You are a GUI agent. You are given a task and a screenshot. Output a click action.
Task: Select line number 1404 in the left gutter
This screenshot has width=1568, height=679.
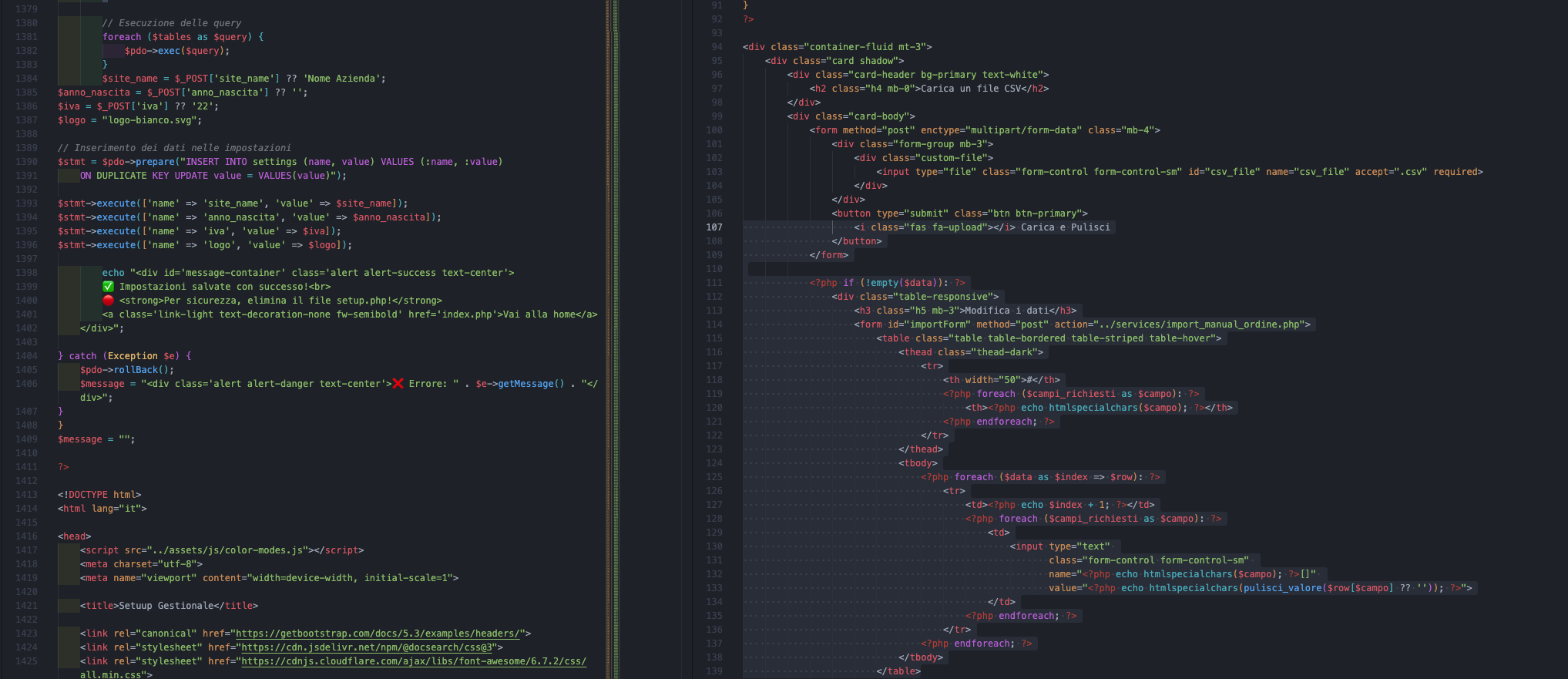26,356
